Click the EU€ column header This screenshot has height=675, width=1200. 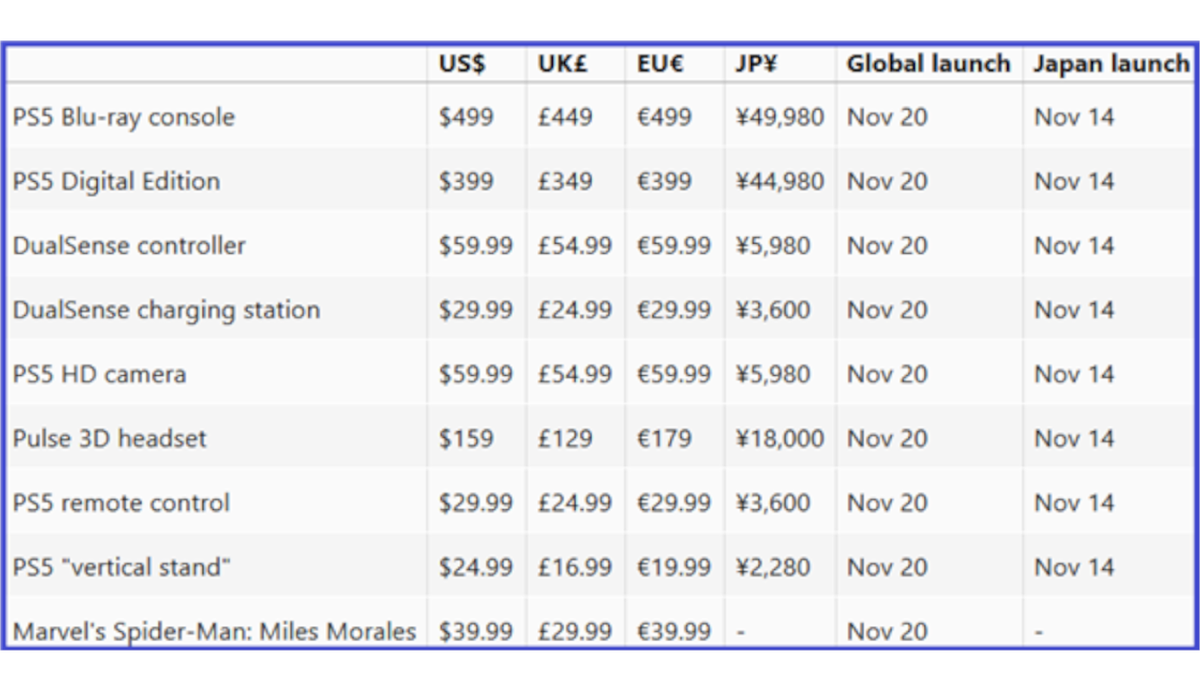(x=660, y=64)
